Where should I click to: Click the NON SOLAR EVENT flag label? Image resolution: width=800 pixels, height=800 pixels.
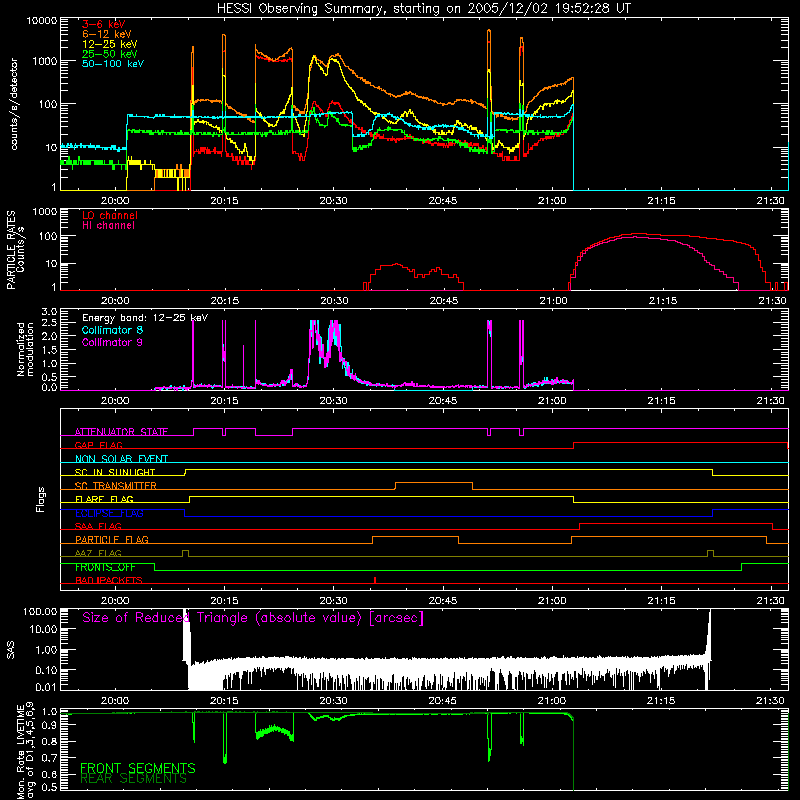click(121, 459)
